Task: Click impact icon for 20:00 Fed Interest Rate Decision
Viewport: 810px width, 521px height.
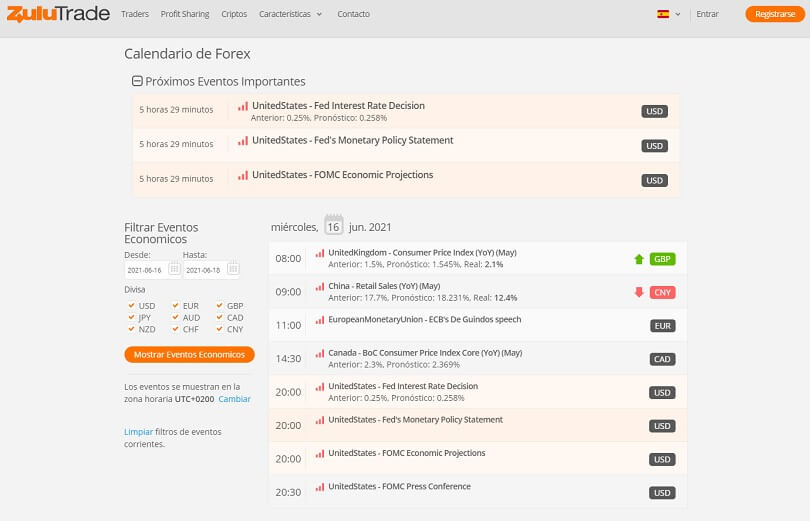Action: point(320,387)
